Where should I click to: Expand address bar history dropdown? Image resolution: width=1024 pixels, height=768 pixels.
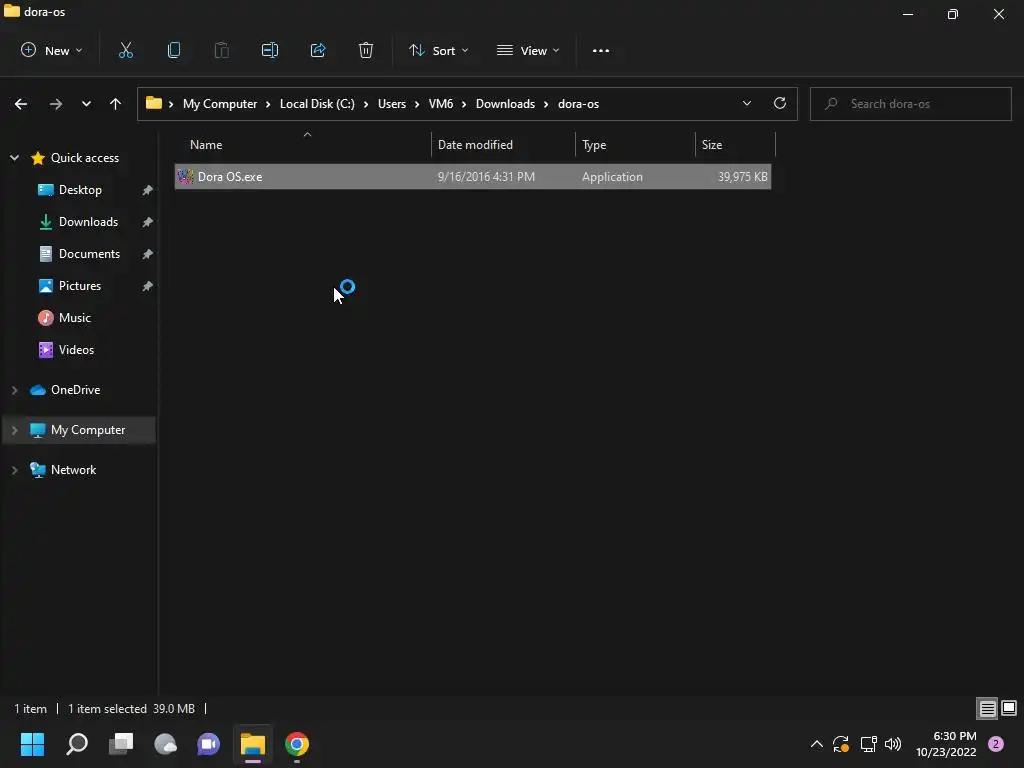(746, 104)
